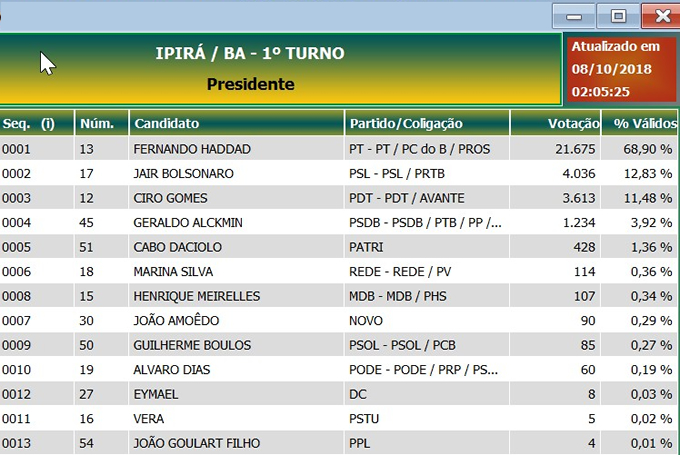This screenshot has height=455, width=680.
Task: Sort by the Seq. (i) column header
Action: (x=37, y=123)
